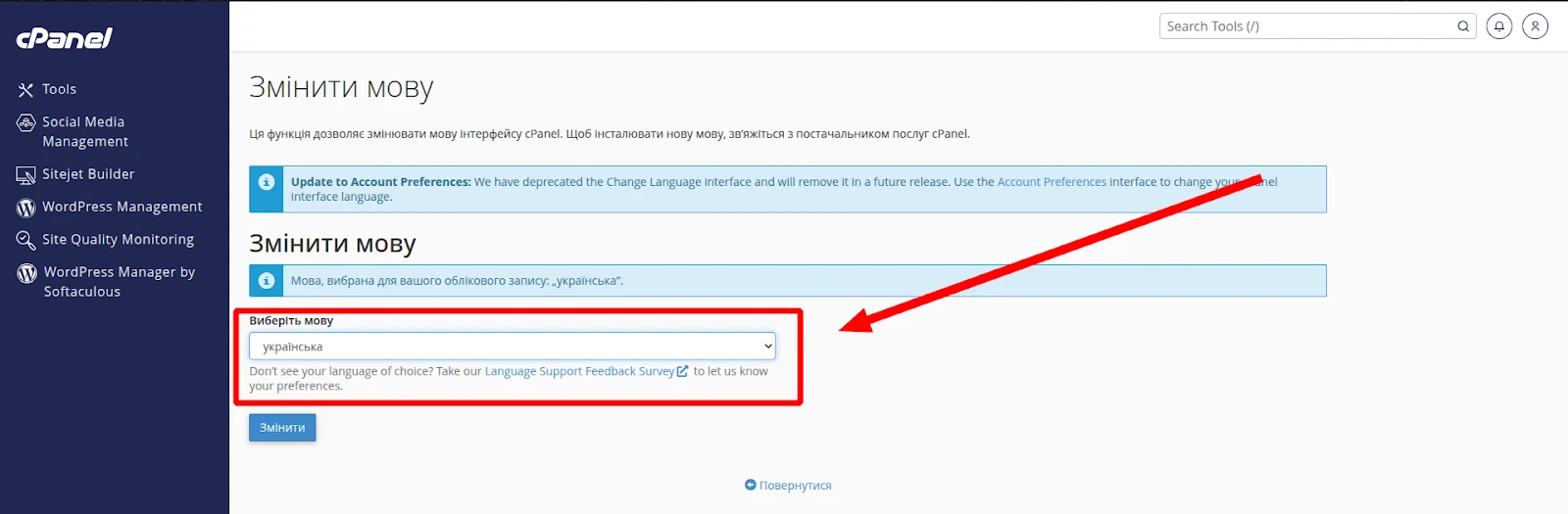
Task: Go to Site Quality Monitoring
Action: click(118, 240)
